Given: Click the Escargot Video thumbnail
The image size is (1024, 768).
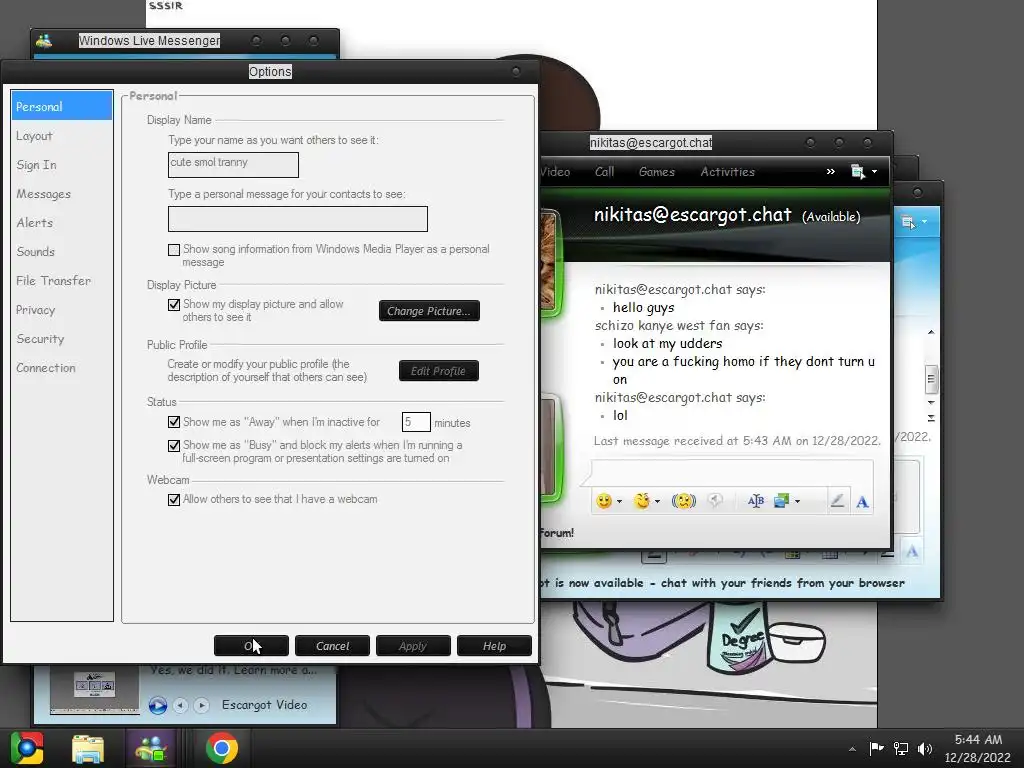Looking at the screenshot, I should [95, 691].
